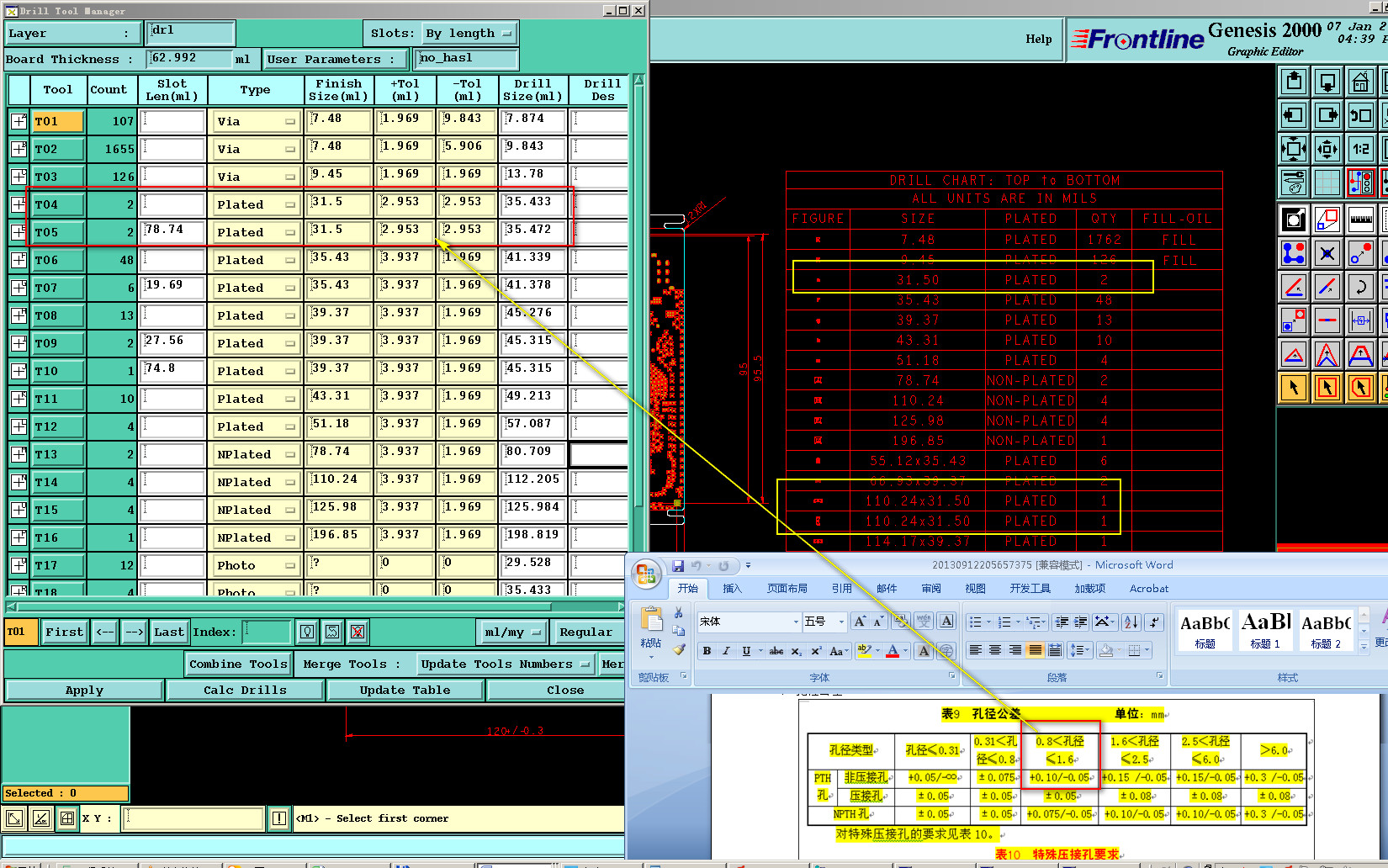Click the Calc Drills button
Viewport: 1388px width, 868px height.
tap(245, 690)
